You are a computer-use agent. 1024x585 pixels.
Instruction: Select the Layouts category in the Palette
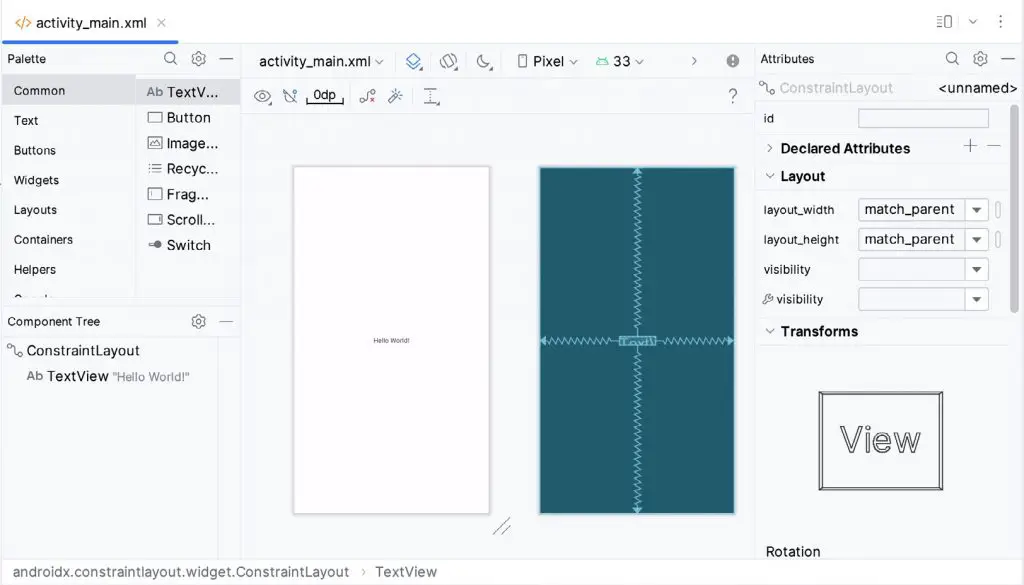pyautogui.click(x=35, y=210)
